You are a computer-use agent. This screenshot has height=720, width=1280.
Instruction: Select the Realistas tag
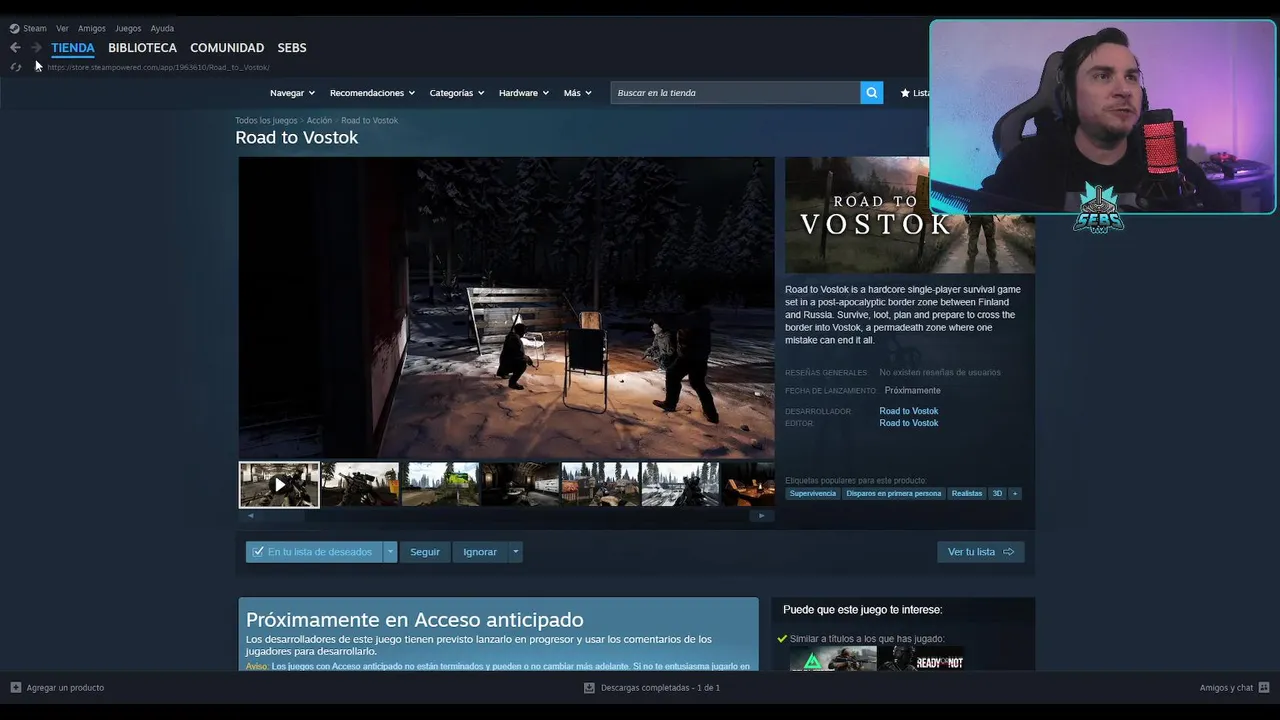[966, 493]
